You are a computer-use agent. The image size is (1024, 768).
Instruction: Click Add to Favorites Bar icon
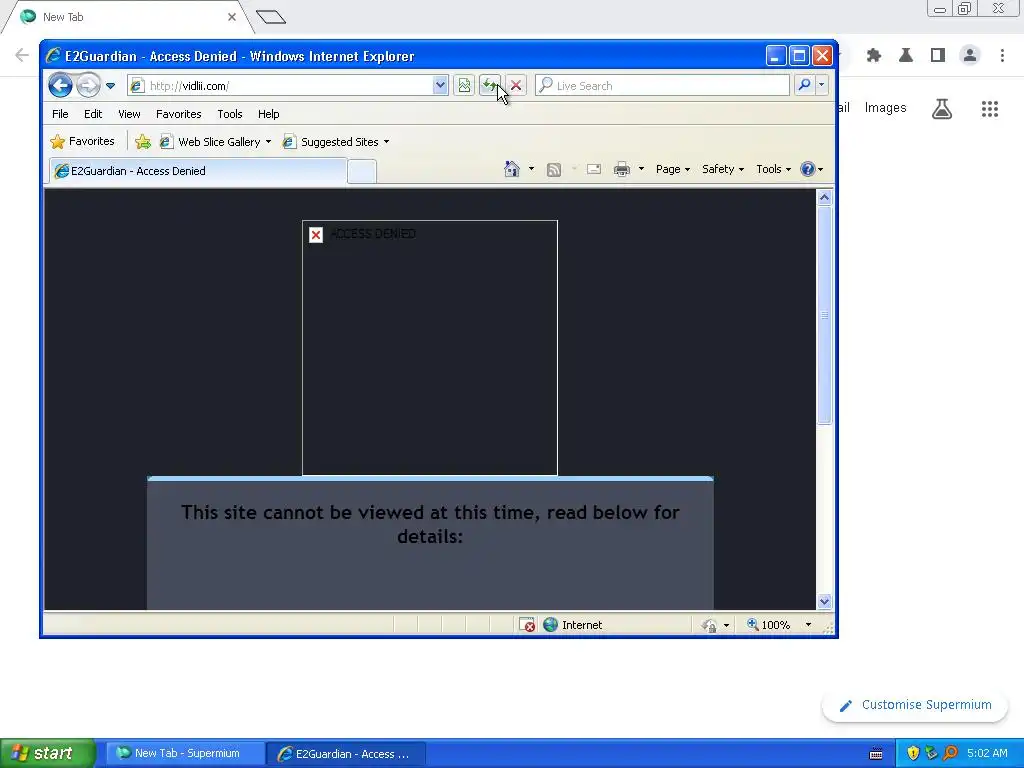tap(143, 142)
